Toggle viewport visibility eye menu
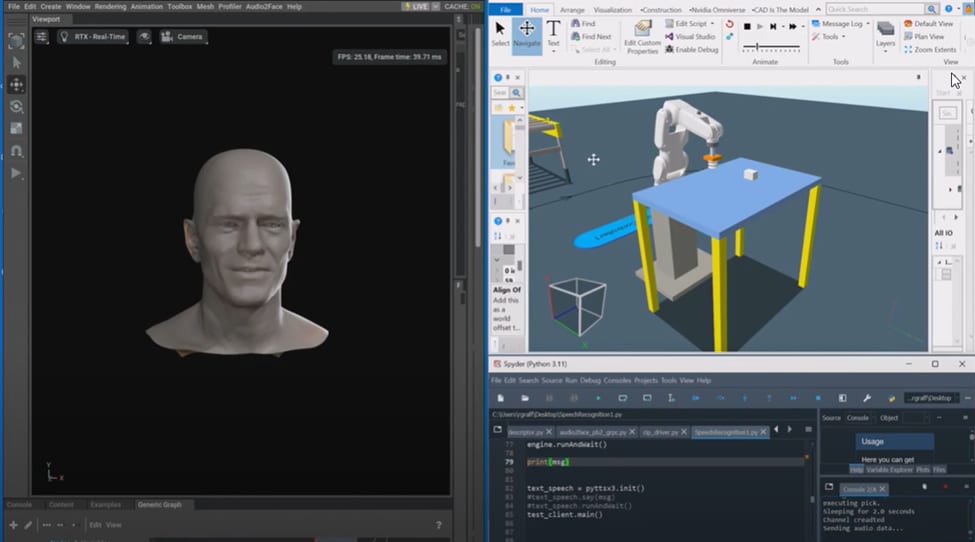This screenshot has width=975, height=542. (x=144, y=37)
